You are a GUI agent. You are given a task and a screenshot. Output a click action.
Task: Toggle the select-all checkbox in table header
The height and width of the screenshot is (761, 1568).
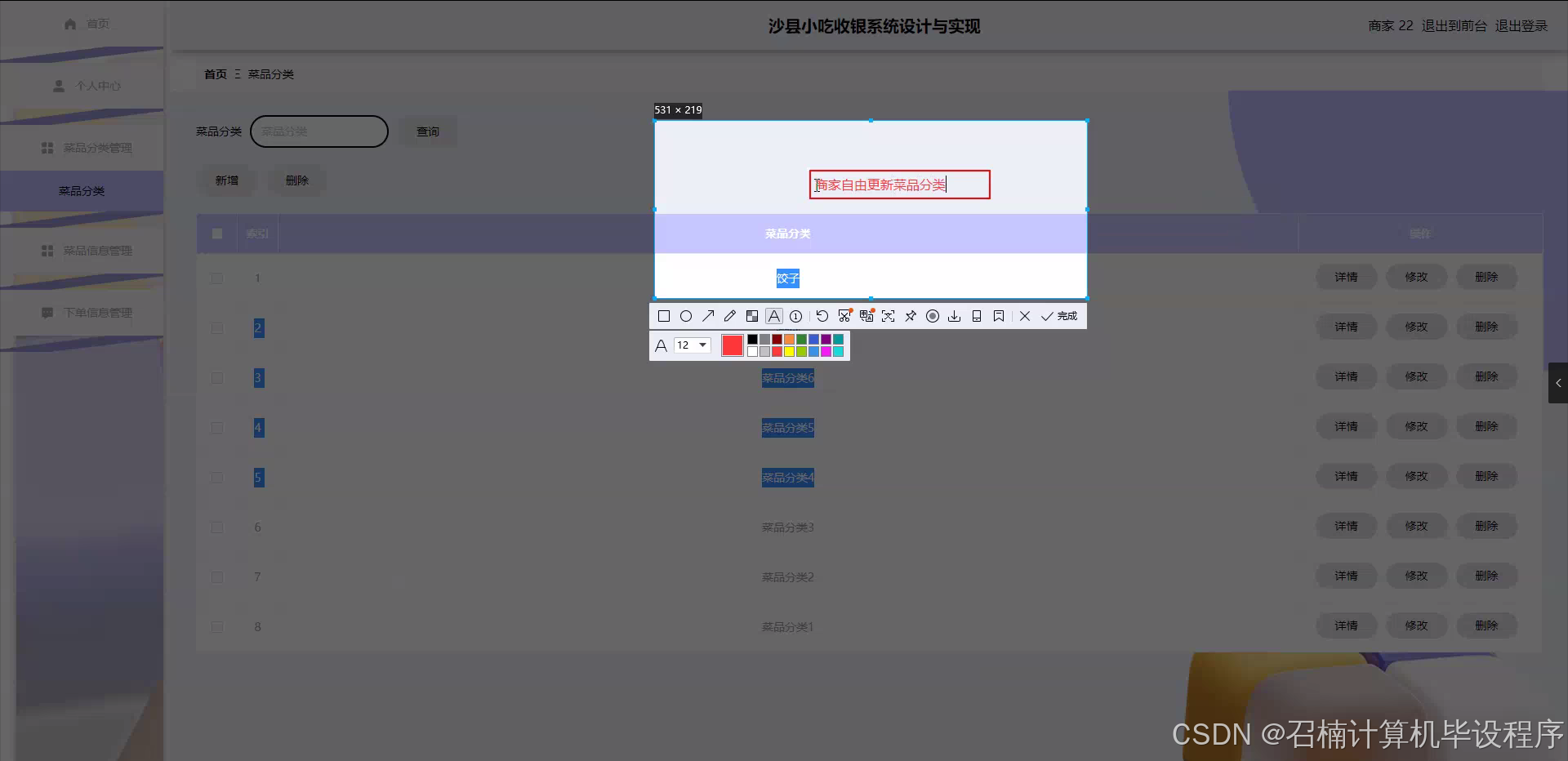pos(216,234)
